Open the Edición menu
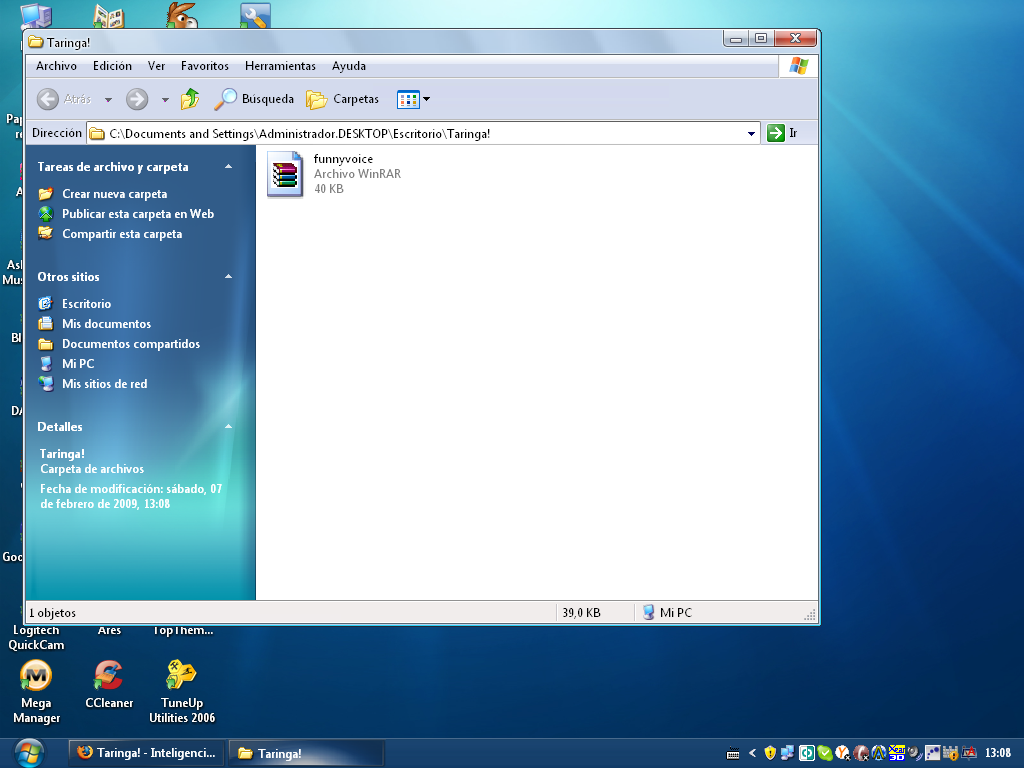 click(x=112, y=66)
